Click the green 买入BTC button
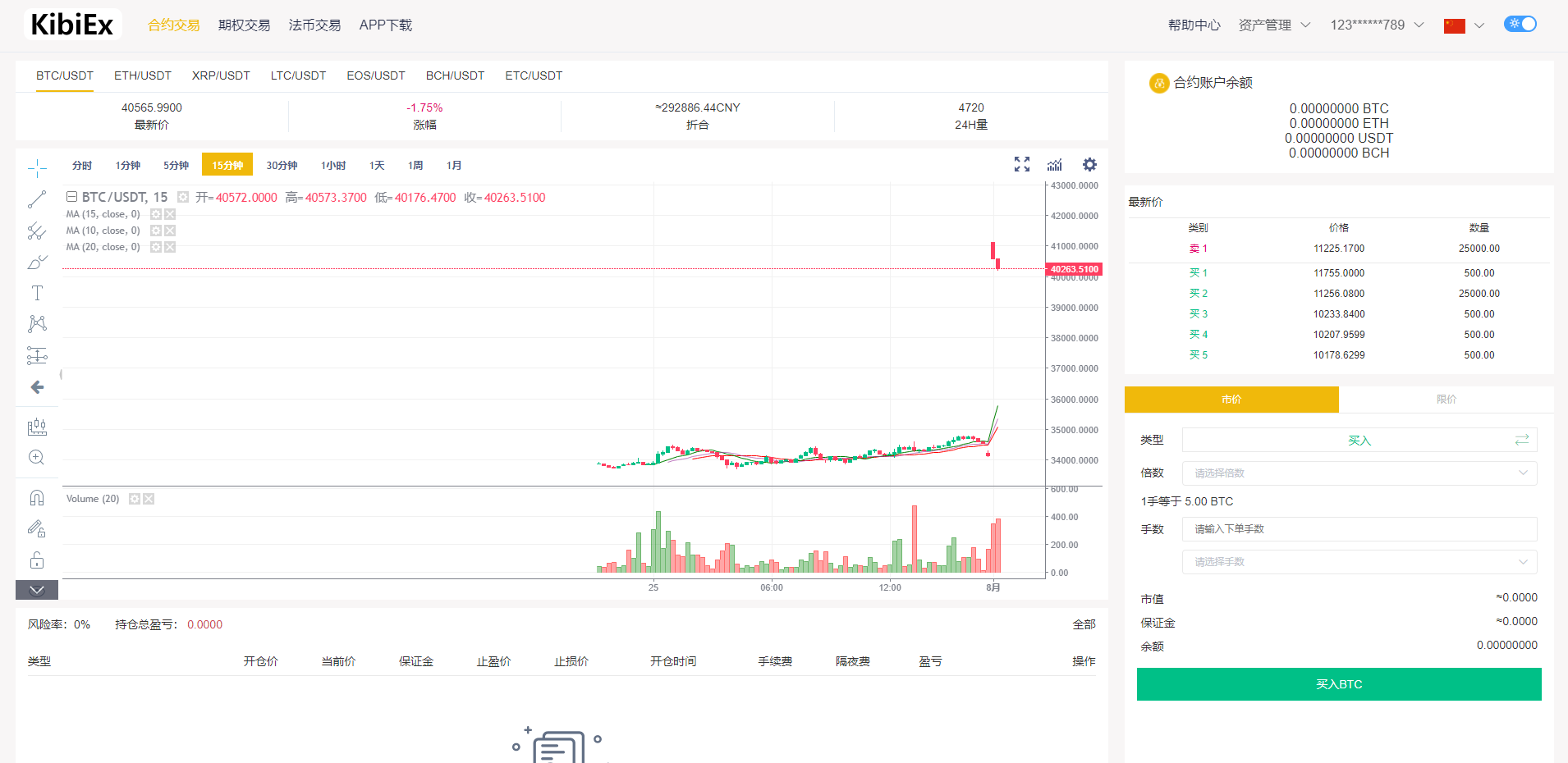The height and width of the screenshot is (763, 1568). [1338, 683]
